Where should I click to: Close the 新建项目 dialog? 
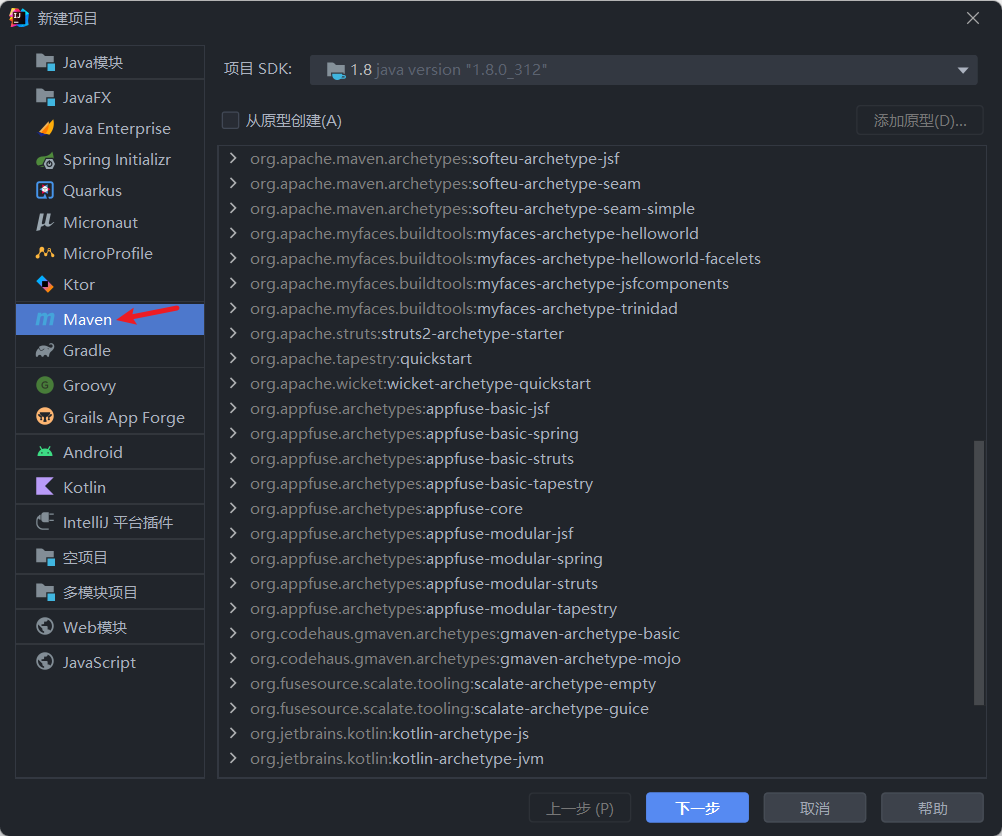point(973,18)
